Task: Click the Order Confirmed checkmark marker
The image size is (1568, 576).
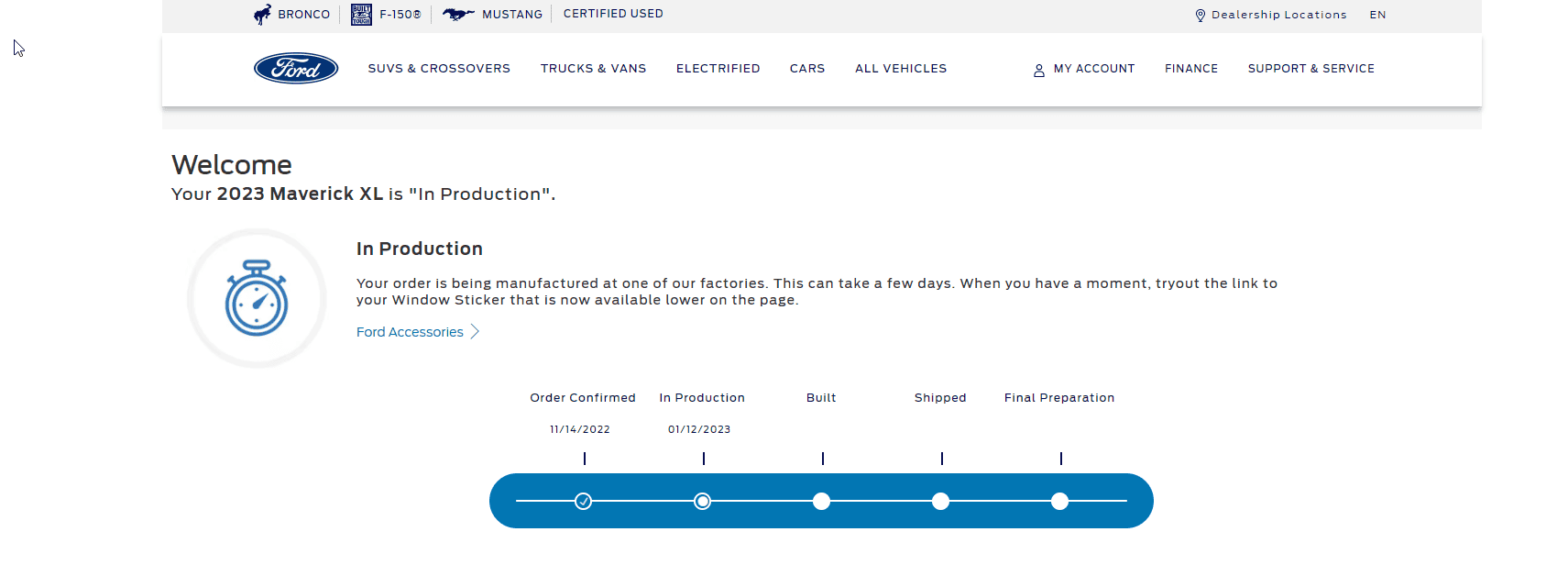Action: pos(584,501)
